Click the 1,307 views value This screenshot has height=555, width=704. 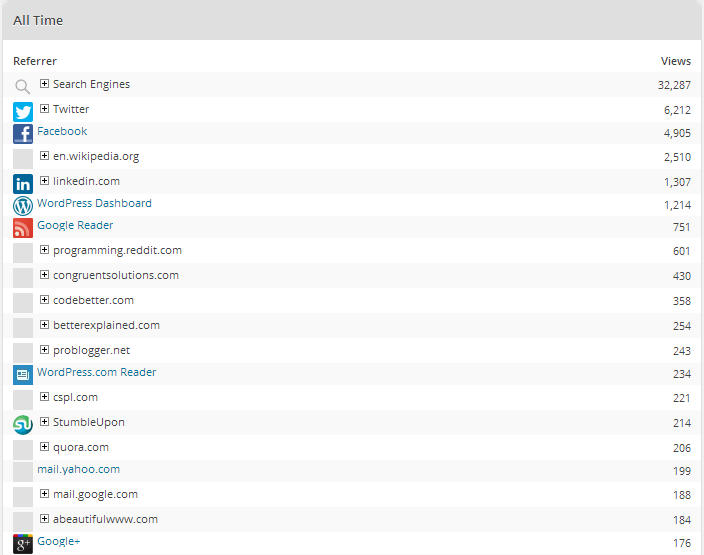pos(677,182)
